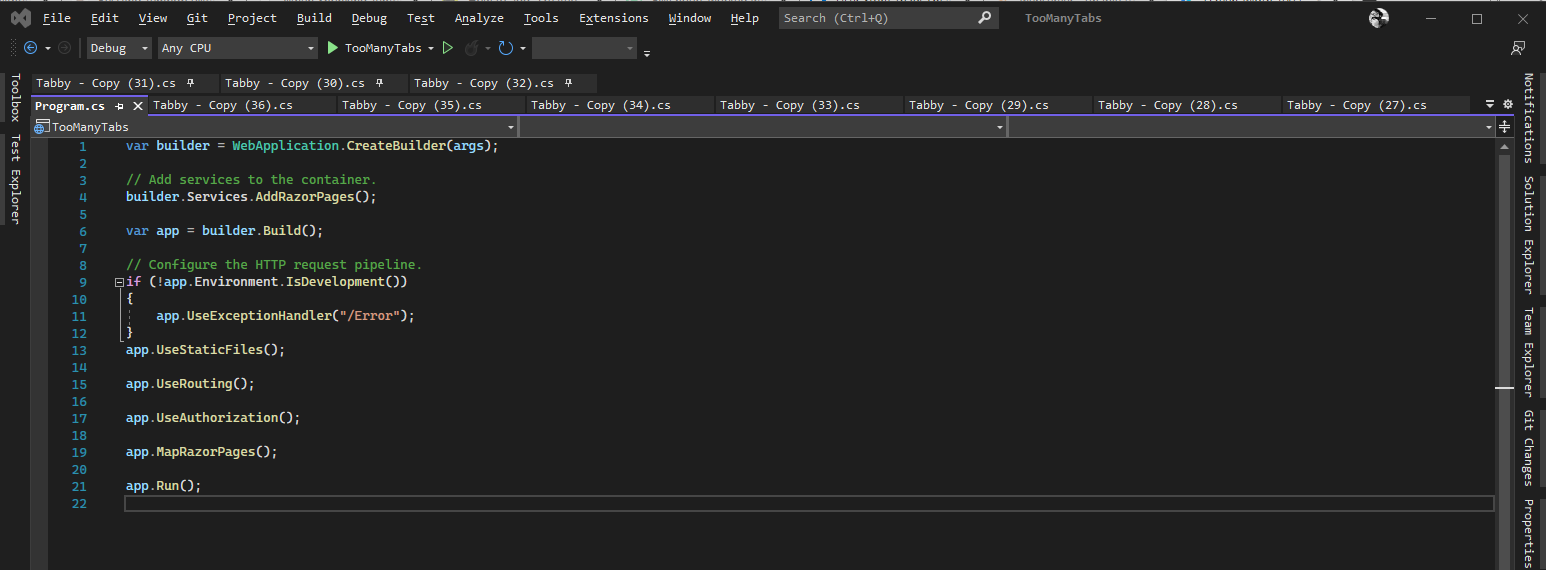Click the Restart/refresh circular arrow icon
The width and height of the screenshot is (1546, 570).
click(x=506, y=48)
